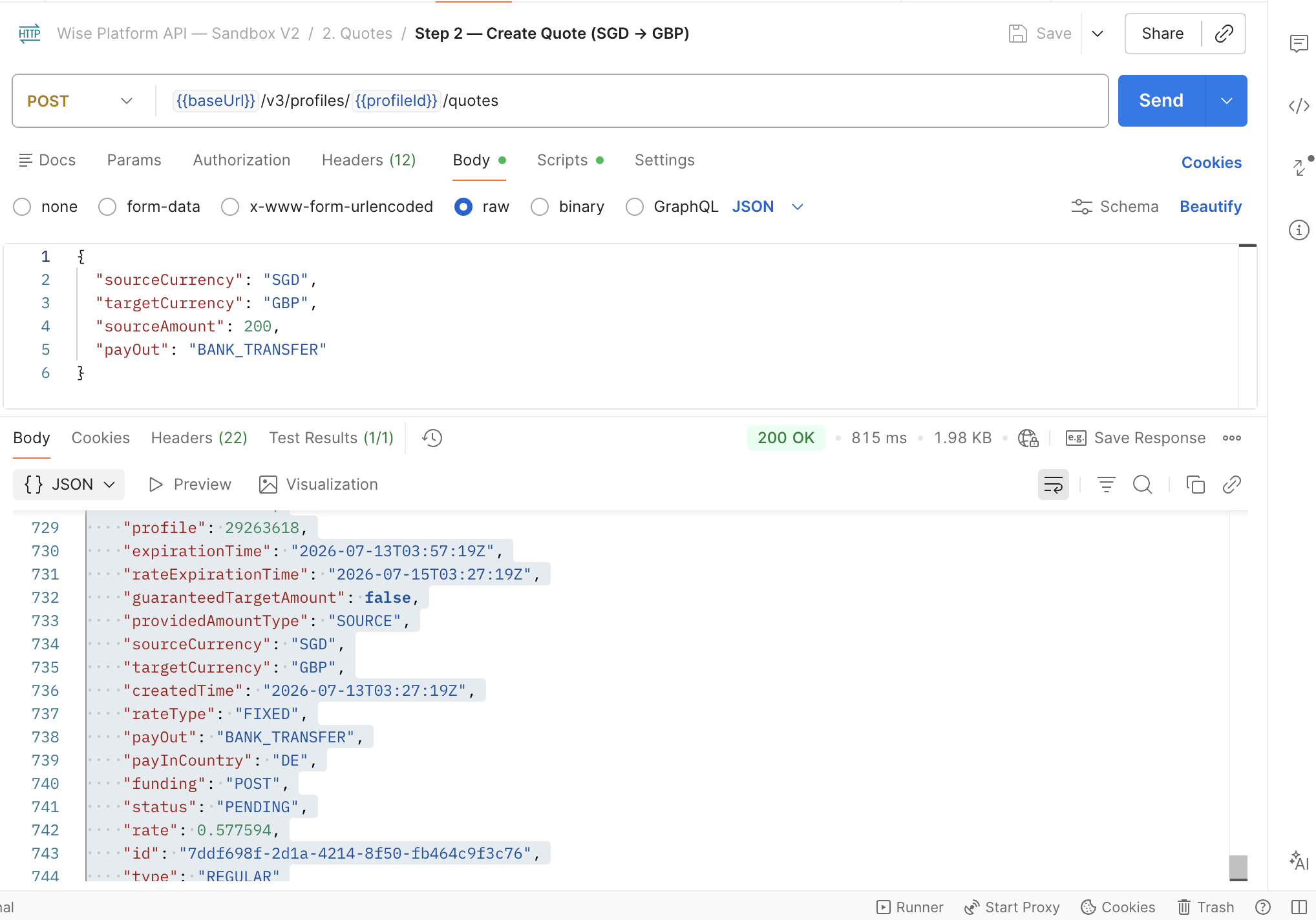Click the response link chain icon

coord(1232,485)
